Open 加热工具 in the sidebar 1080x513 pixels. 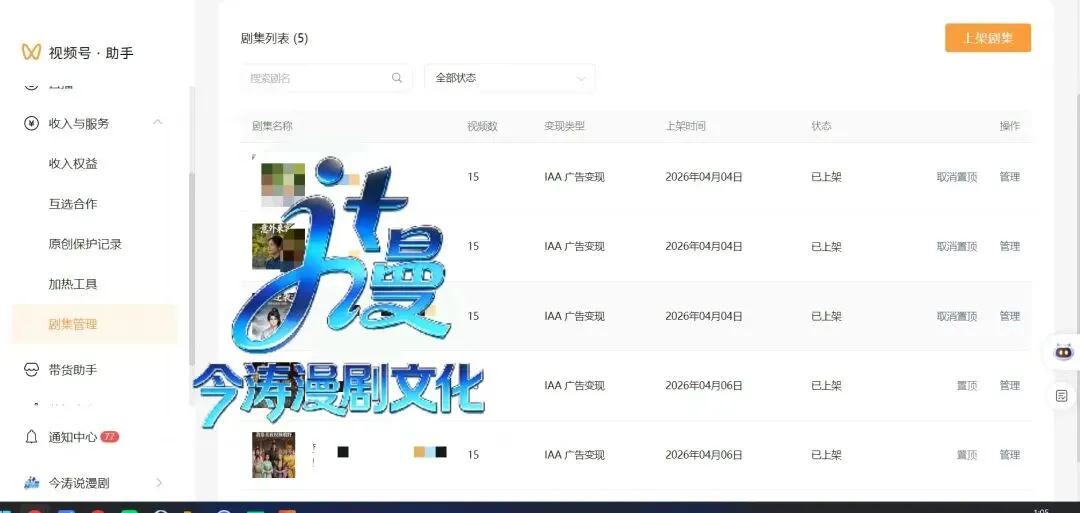pos(73,284)
